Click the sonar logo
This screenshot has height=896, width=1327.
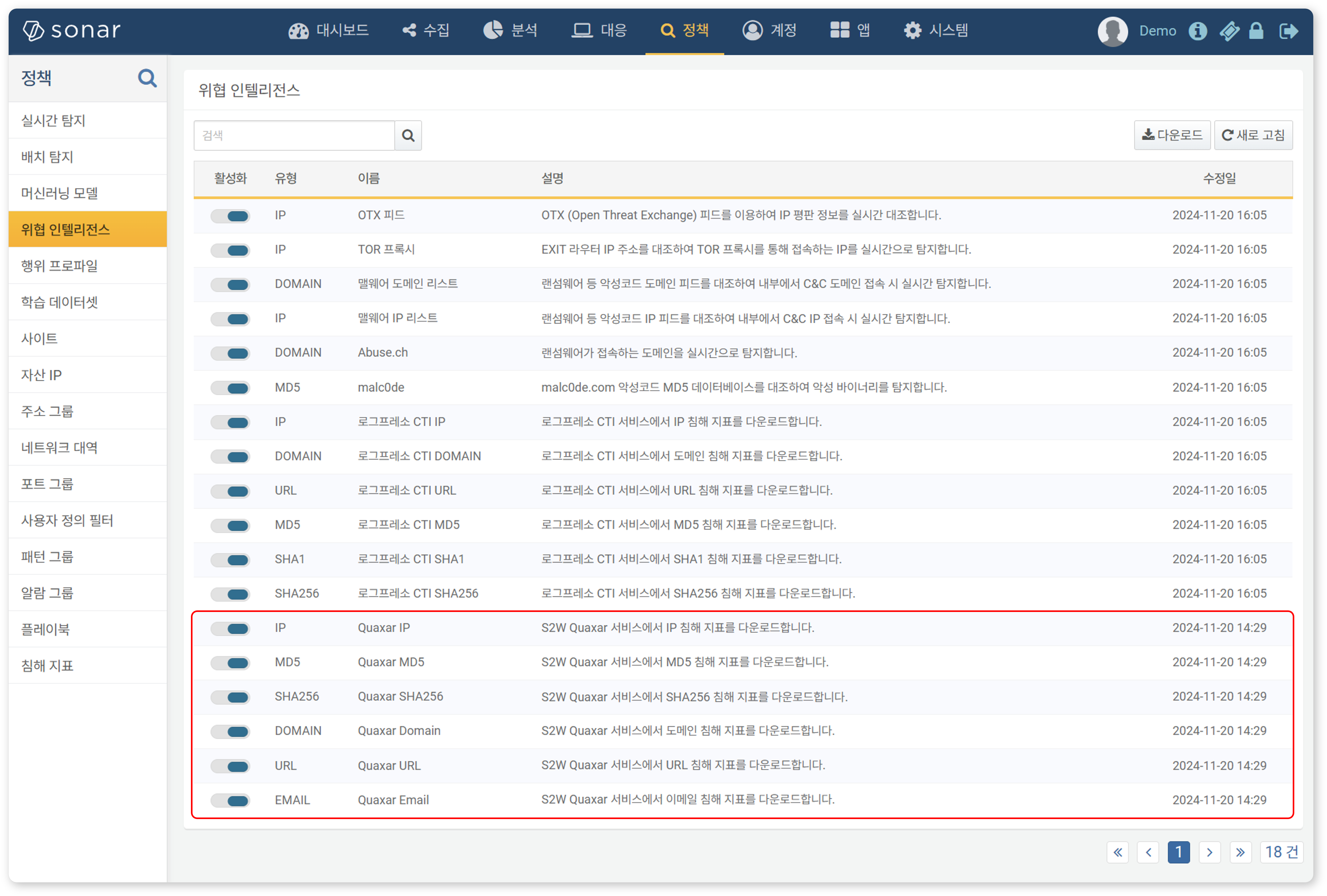[72, 30]
